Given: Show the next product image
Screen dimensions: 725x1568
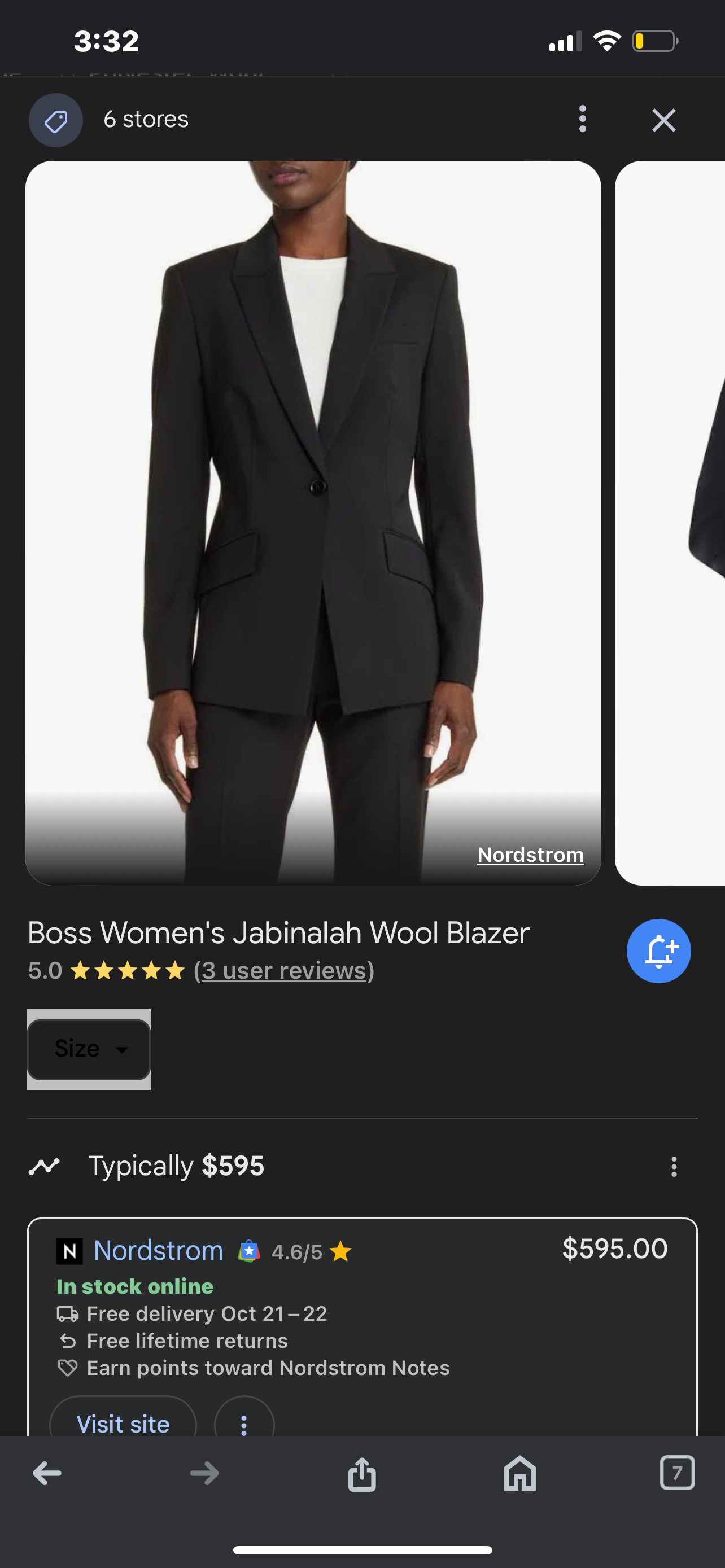Looking at the screenshot, I should [x=670, y=523].
